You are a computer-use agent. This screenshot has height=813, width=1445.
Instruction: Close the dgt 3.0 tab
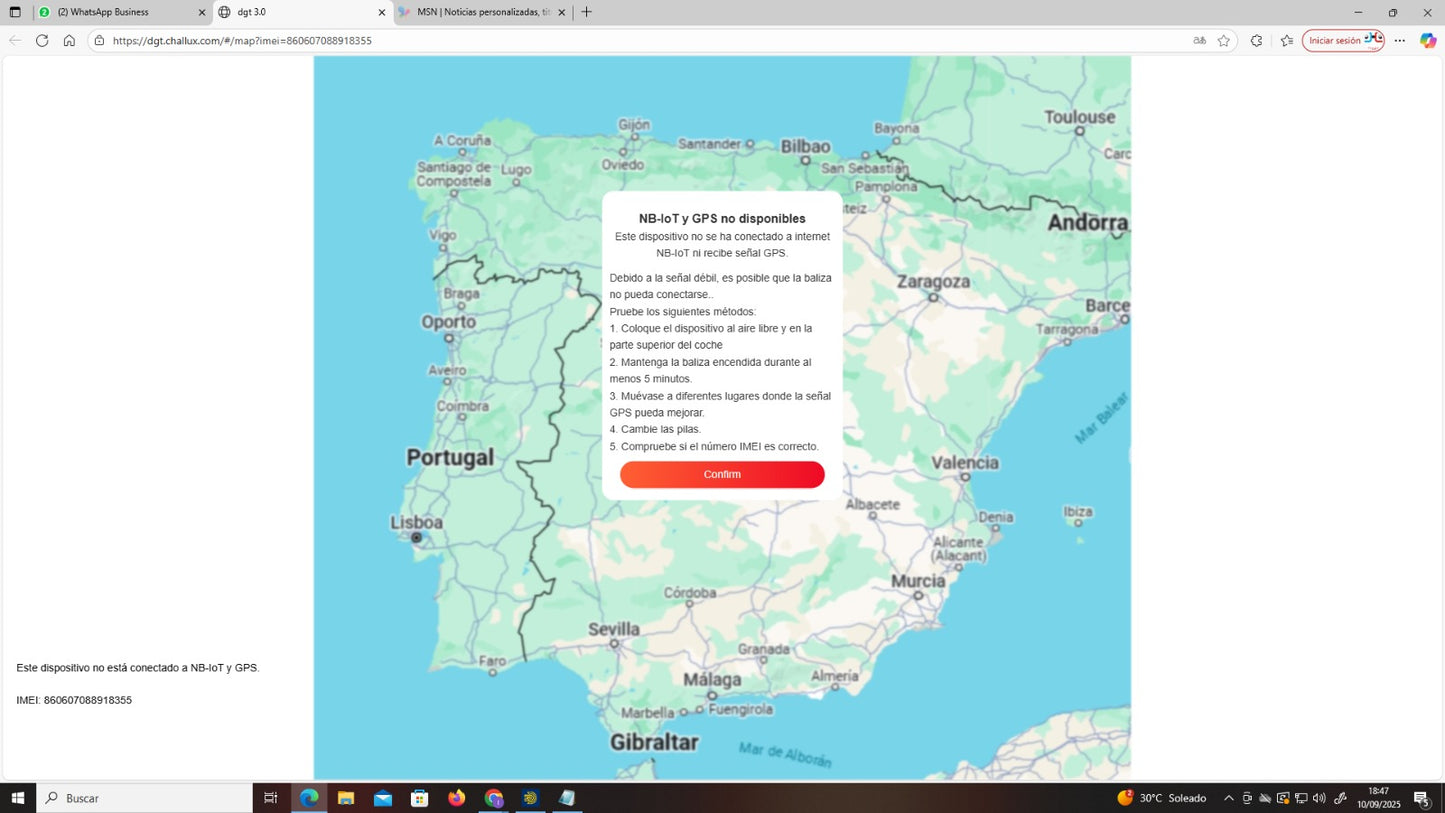tap(381, 13)
